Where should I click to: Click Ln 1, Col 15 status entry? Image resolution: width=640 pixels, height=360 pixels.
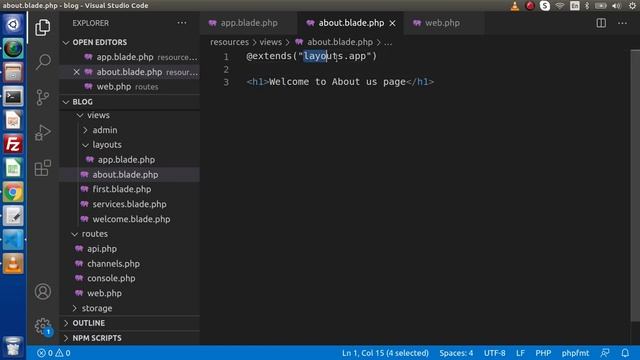pyautogui.click(x=385, y=353)
